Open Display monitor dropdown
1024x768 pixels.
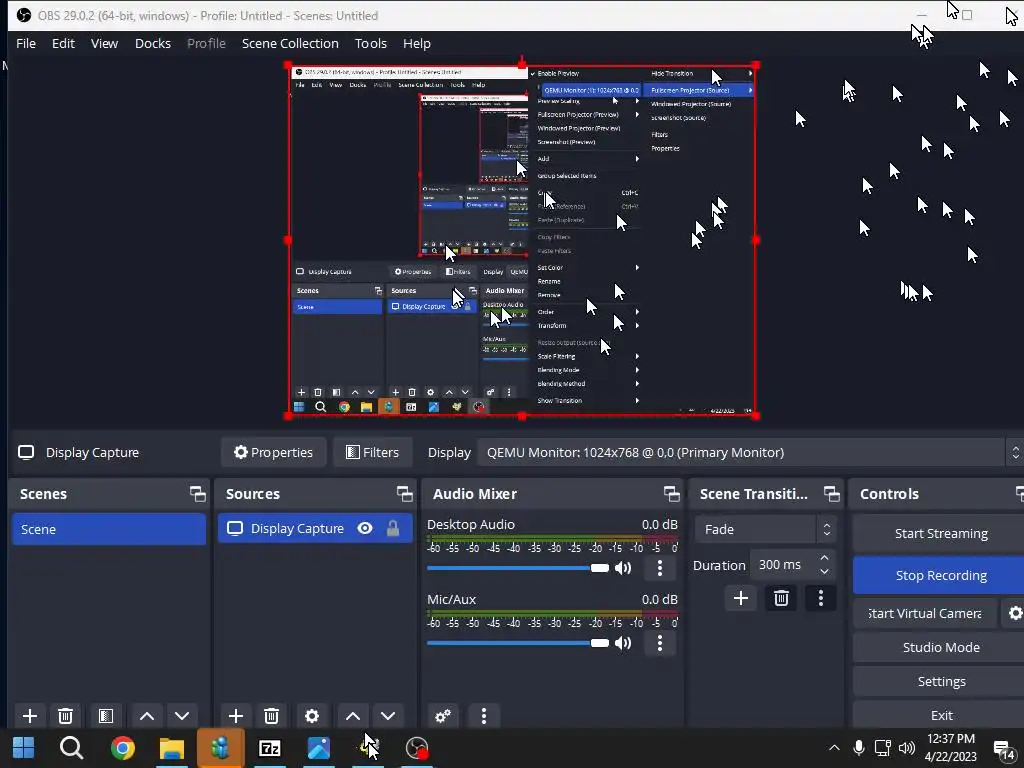(750, 453)
